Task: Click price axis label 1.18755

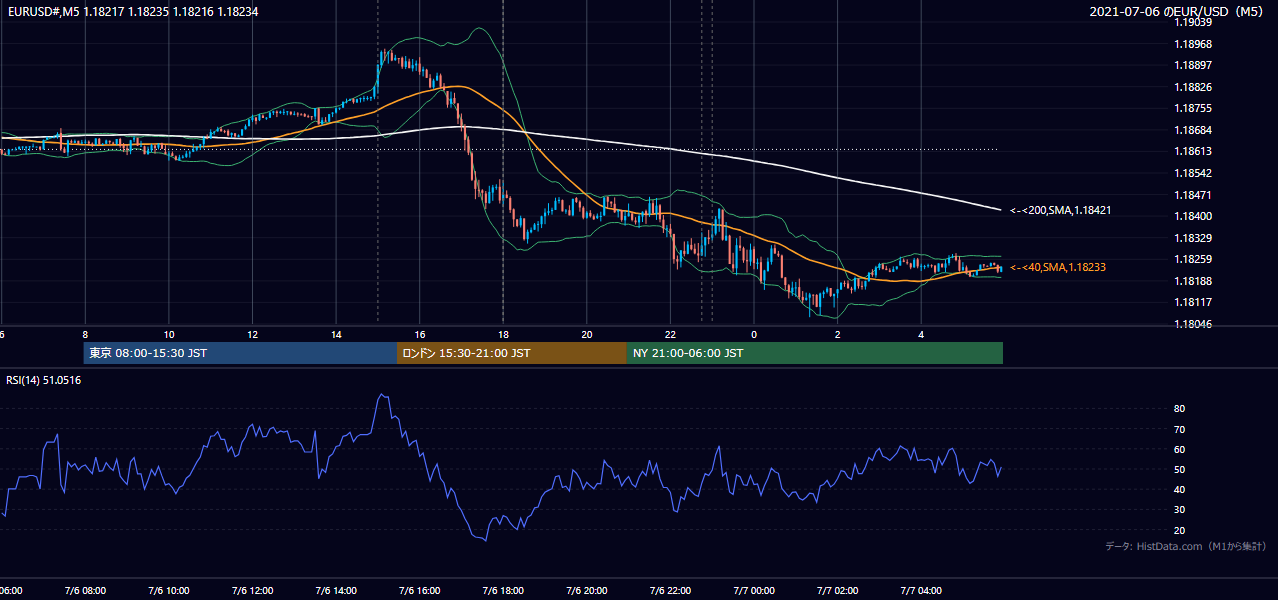Action: [1194, 108]
